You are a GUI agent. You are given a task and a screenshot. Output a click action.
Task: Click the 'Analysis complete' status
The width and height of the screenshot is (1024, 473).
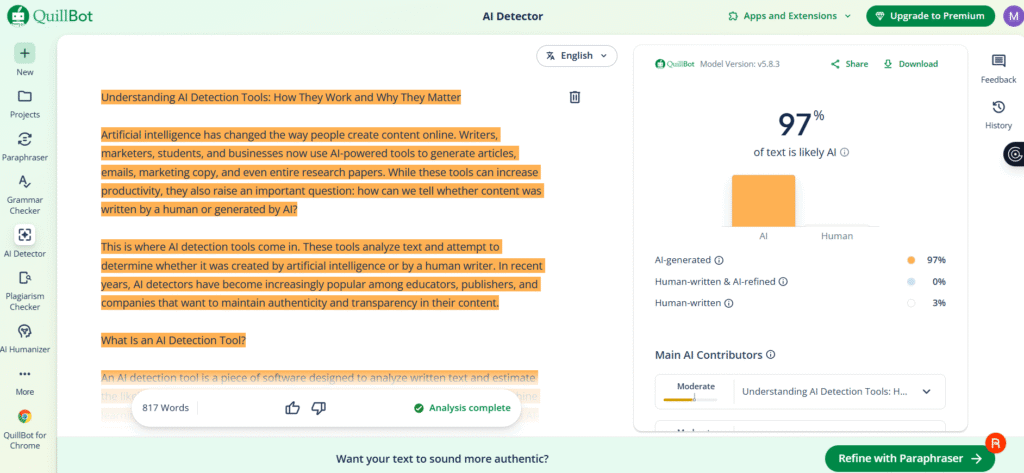pos(462,408)
